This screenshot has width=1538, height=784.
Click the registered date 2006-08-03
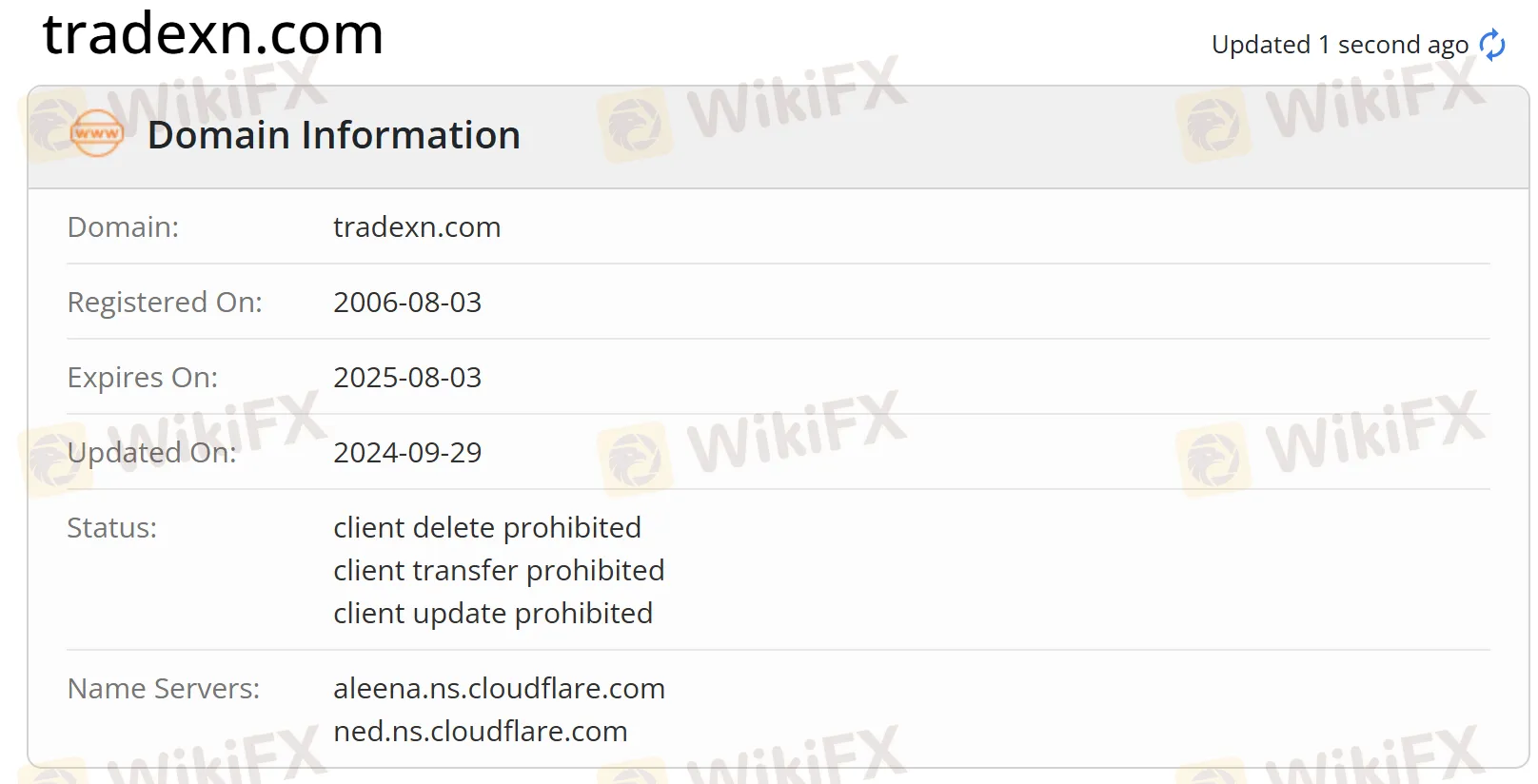click(x=407, y=303)
